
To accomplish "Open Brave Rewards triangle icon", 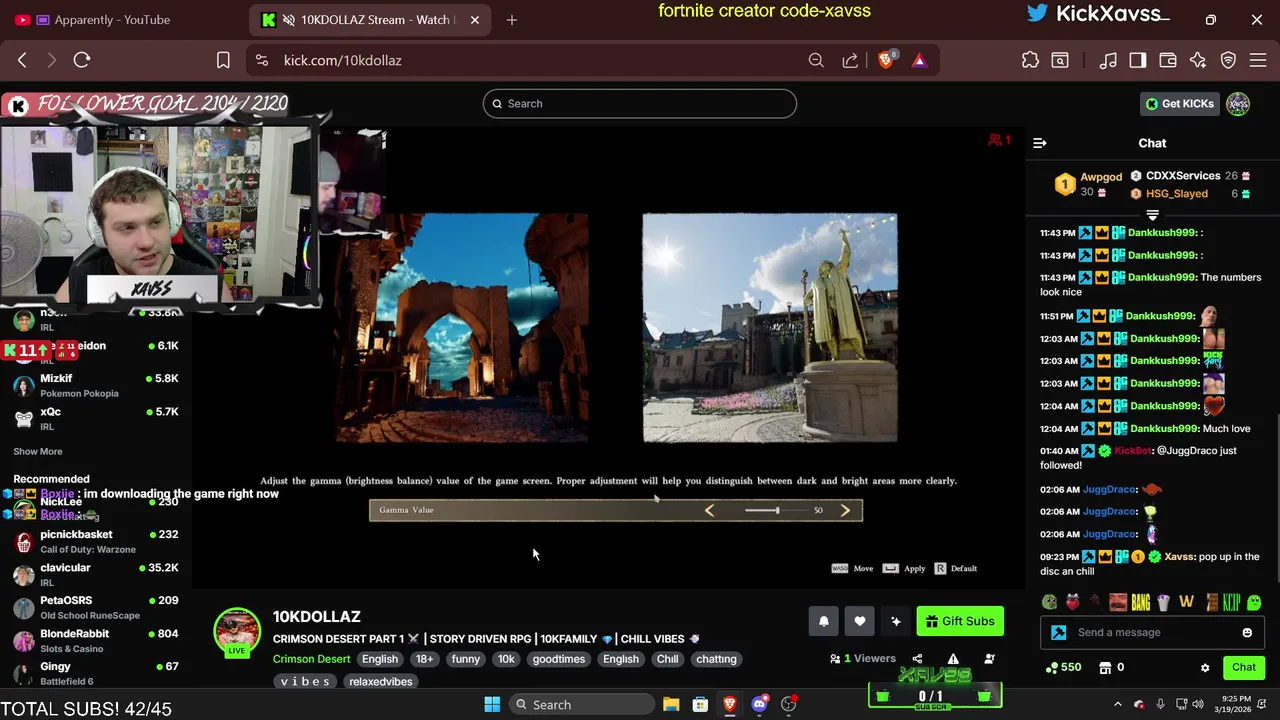I will click(919, 60).
